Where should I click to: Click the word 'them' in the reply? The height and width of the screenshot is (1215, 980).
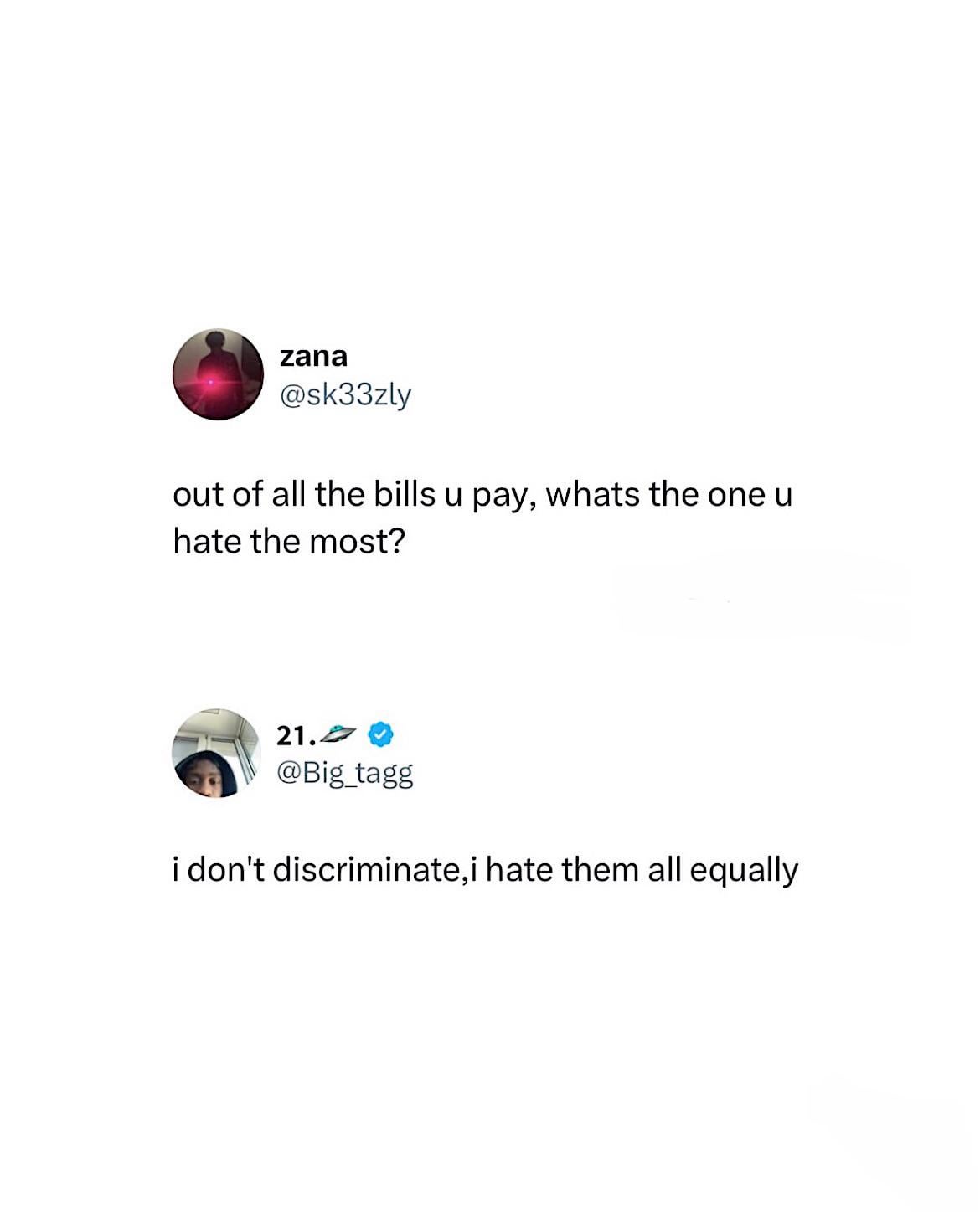point(601,870)
